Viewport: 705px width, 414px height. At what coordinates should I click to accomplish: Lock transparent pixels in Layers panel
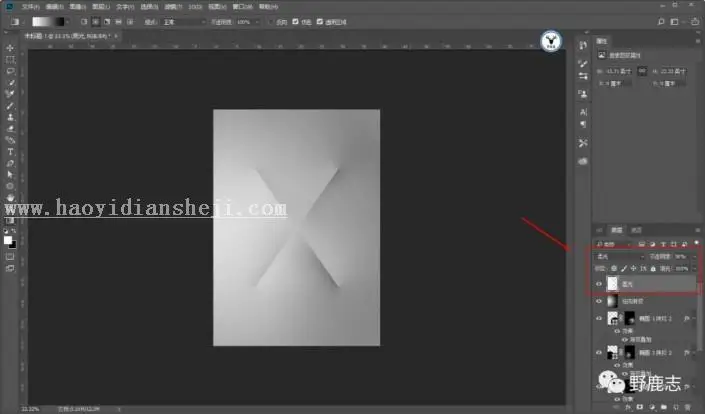coord(614,268)
